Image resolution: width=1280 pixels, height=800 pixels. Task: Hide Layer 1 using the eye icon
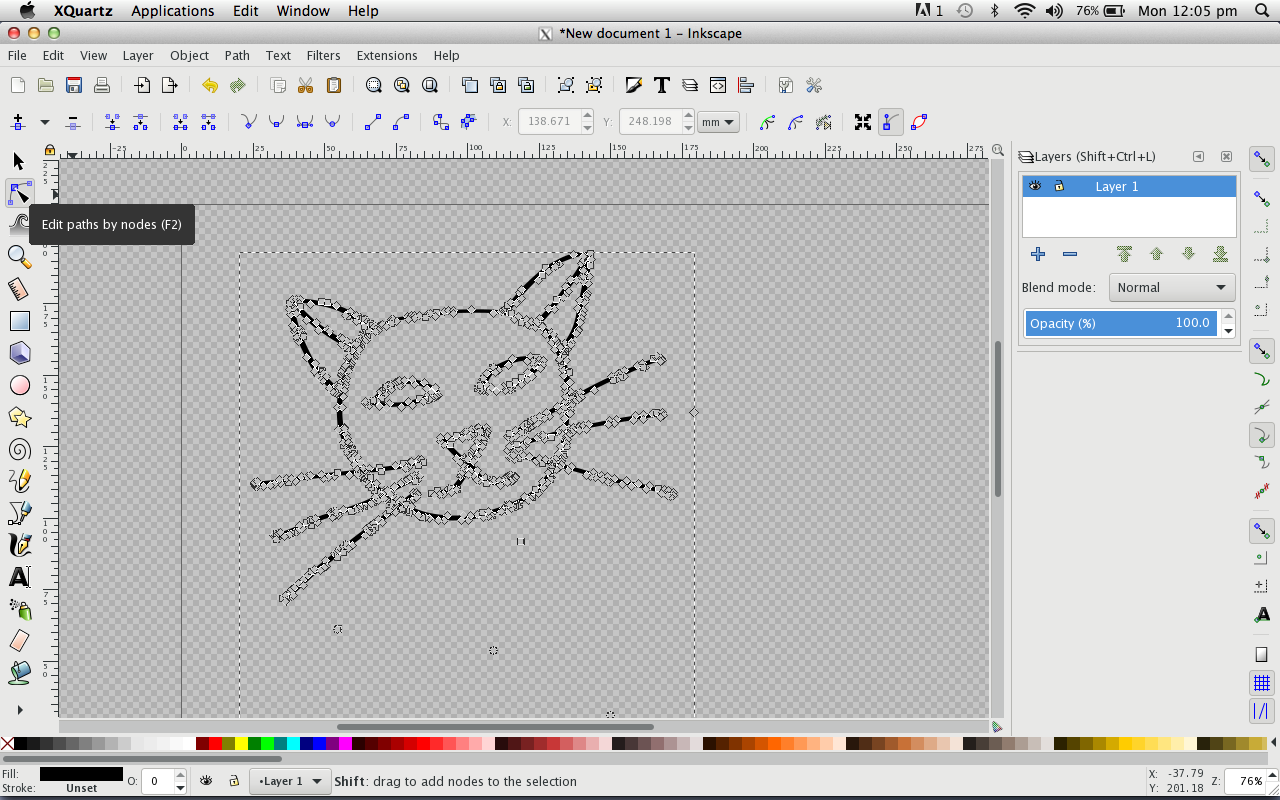point(1035,186)
